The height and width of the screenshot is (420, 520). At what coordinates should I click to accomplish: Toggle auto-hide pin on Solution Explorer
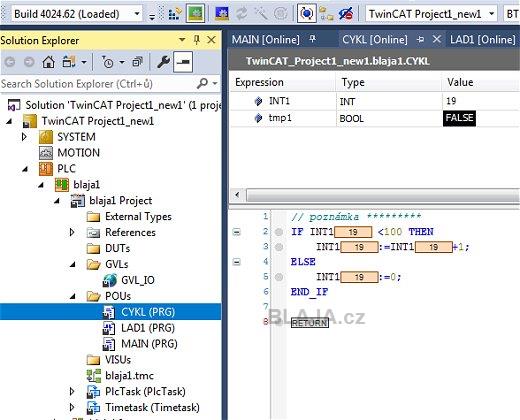(x=197, y=40)
